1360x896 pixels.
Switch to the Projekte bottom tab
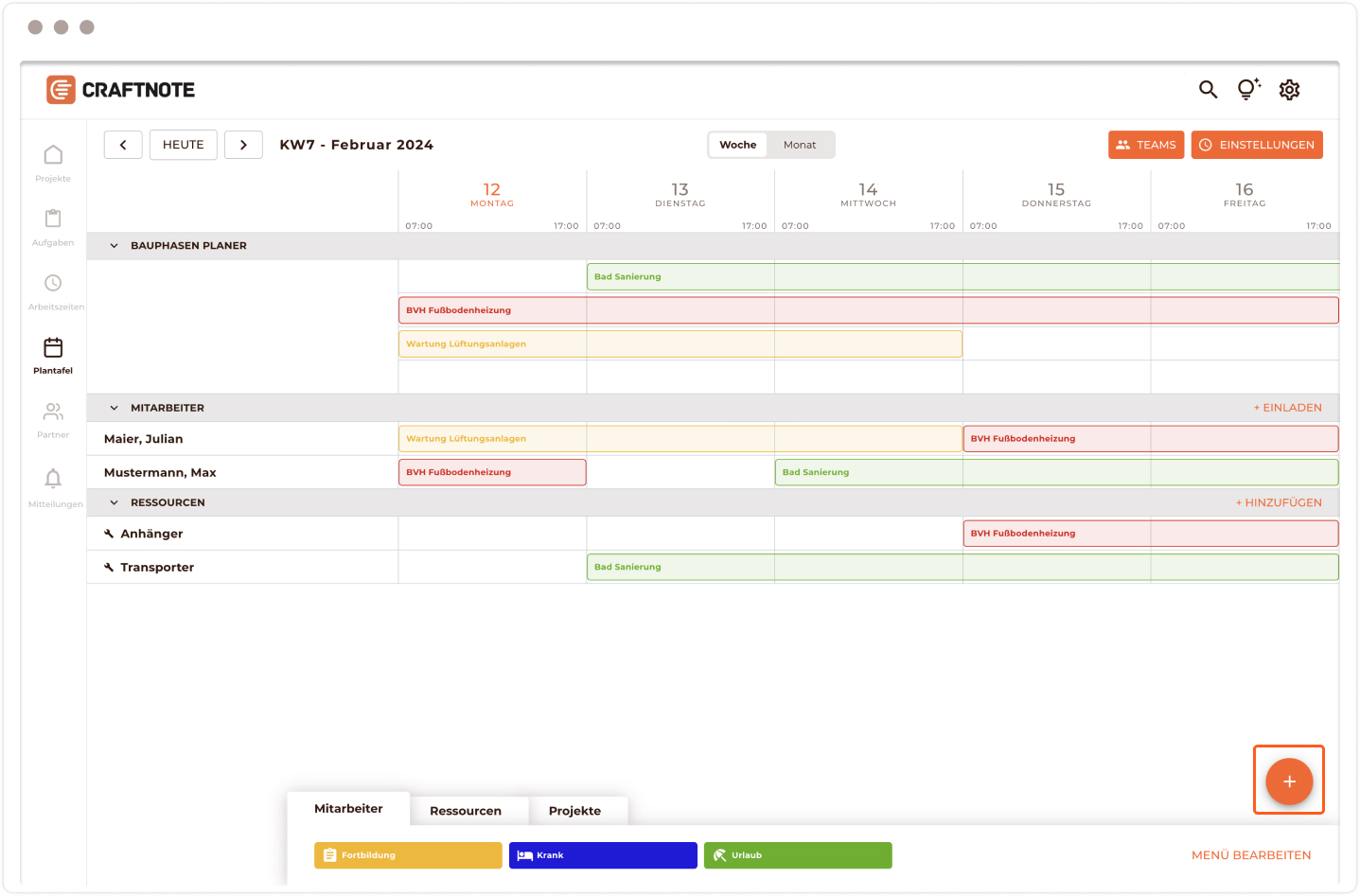[574, 811]
